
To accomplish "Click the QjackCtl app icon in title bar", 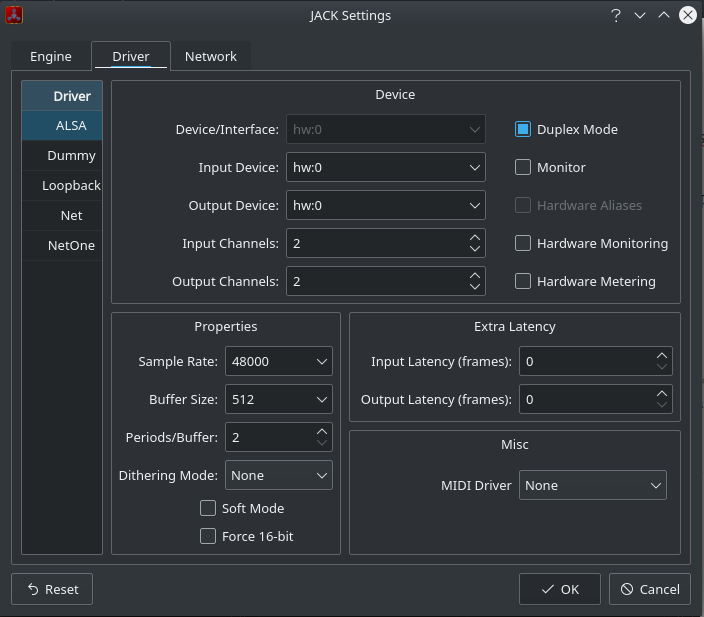I will coord(14,15).
